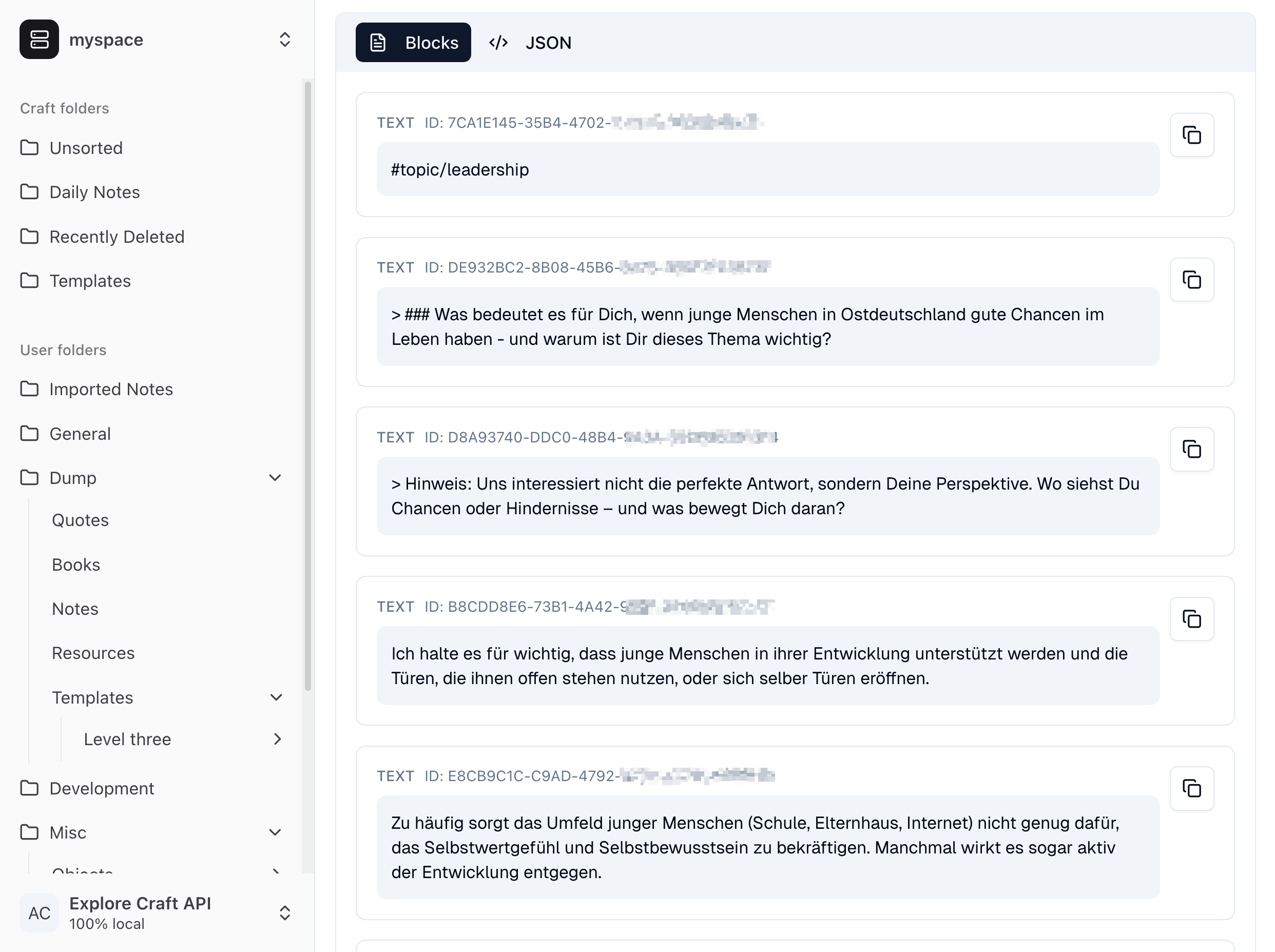Image resolution: width=1275 pixels, height=952 pixels.
Task: Copy the 'Ich halte es für wichtig' block
Action: point(1192,619)
